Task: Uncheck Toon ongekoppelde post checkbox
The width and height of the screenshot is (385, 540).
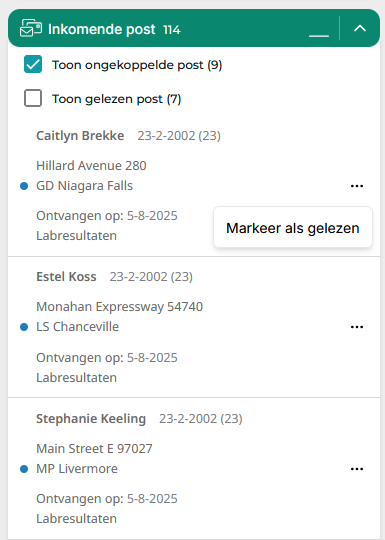Action: pos(33,64)
